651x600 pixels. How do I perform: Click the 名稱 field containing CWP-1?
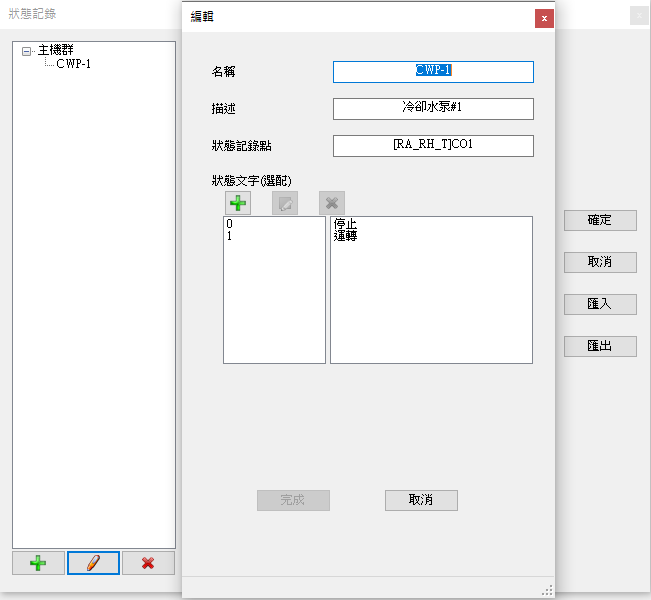tap(433, 72)
